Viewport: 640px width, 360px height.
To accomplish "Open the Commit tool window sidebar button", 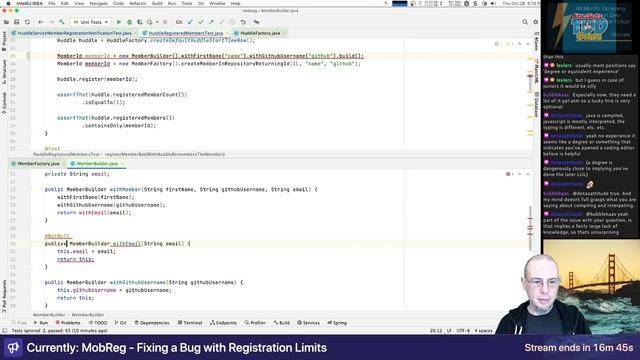I will 4,103.
